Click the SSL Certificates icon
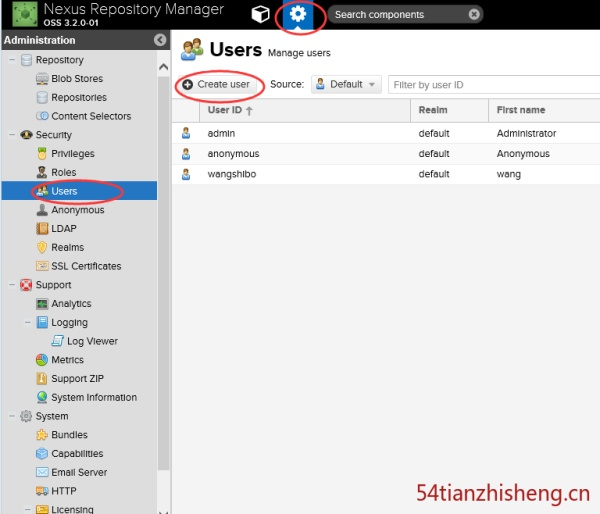The height and width of the screenshot is (514, 600). 42,266
